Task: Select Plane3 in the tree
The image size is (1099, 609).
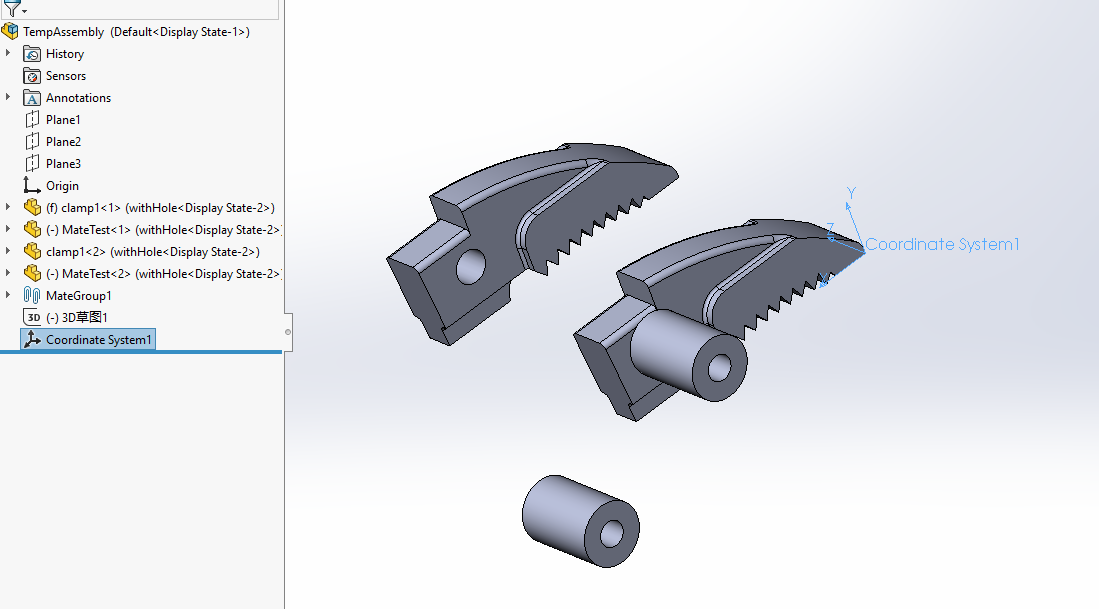Action: pyautogui.click(x=63, y=163)
